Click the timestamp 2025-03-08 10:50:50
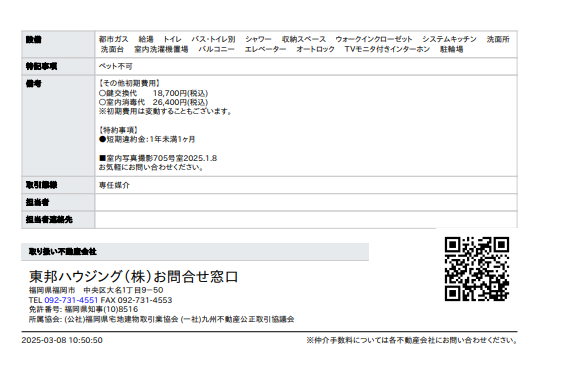This screenshot has height=368, width=564. [x=62, y=340]
